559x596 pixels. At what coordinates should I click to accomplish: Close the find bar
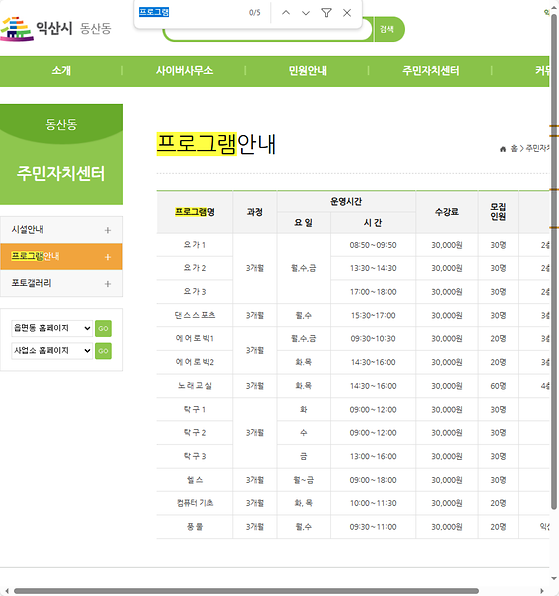347,13
